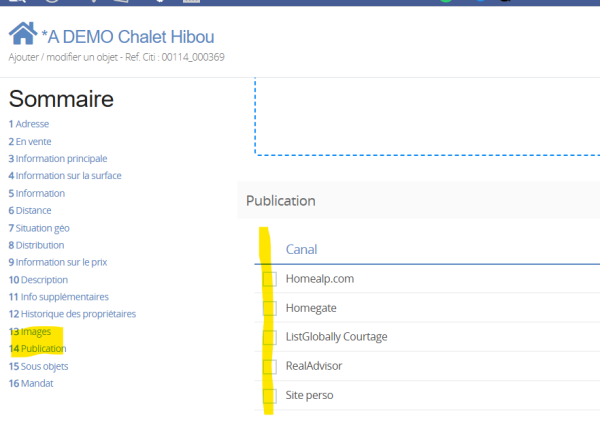The width and height of the screenshot is (600, 431).
Task: View 12 Historique des propriétaires
Action: point(72,314)
